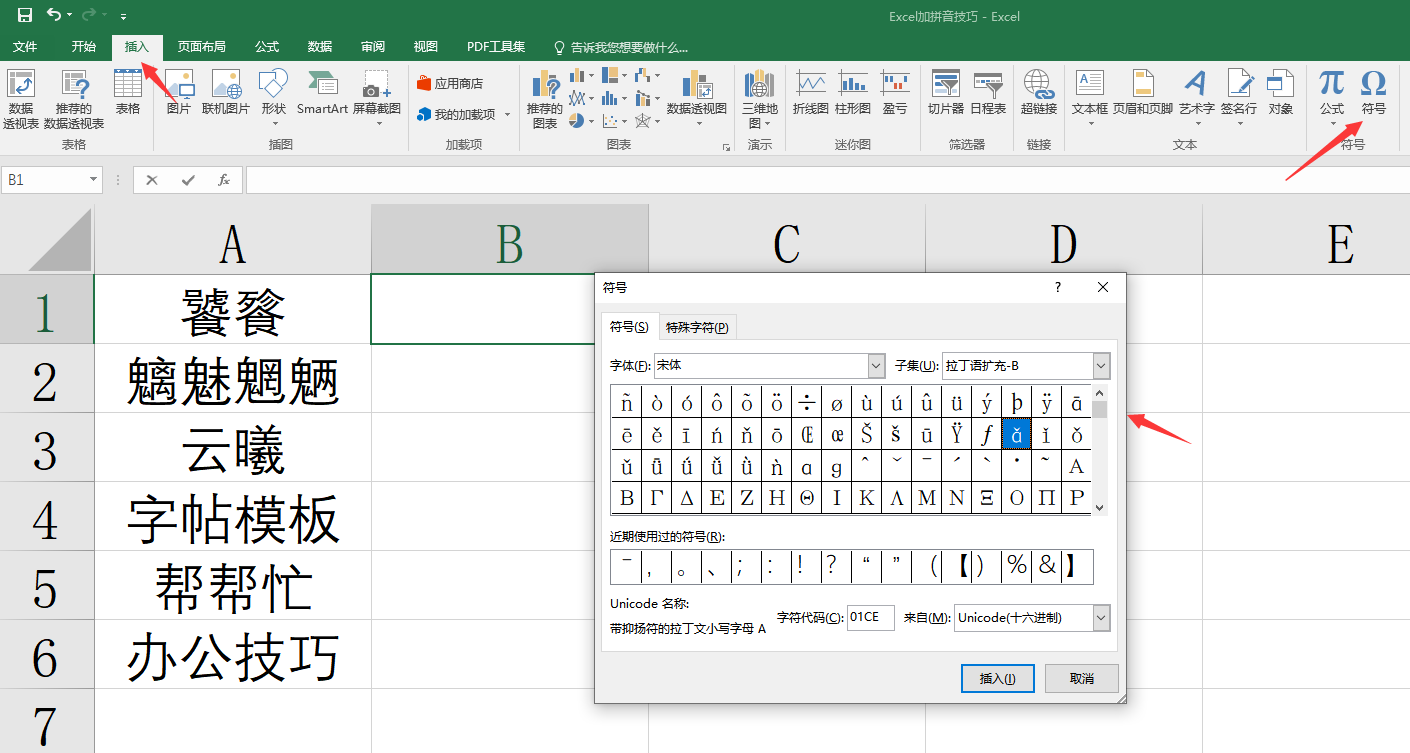Click the 取消 cancel button
1410x753 pixels.
[x=1081, y=678]
